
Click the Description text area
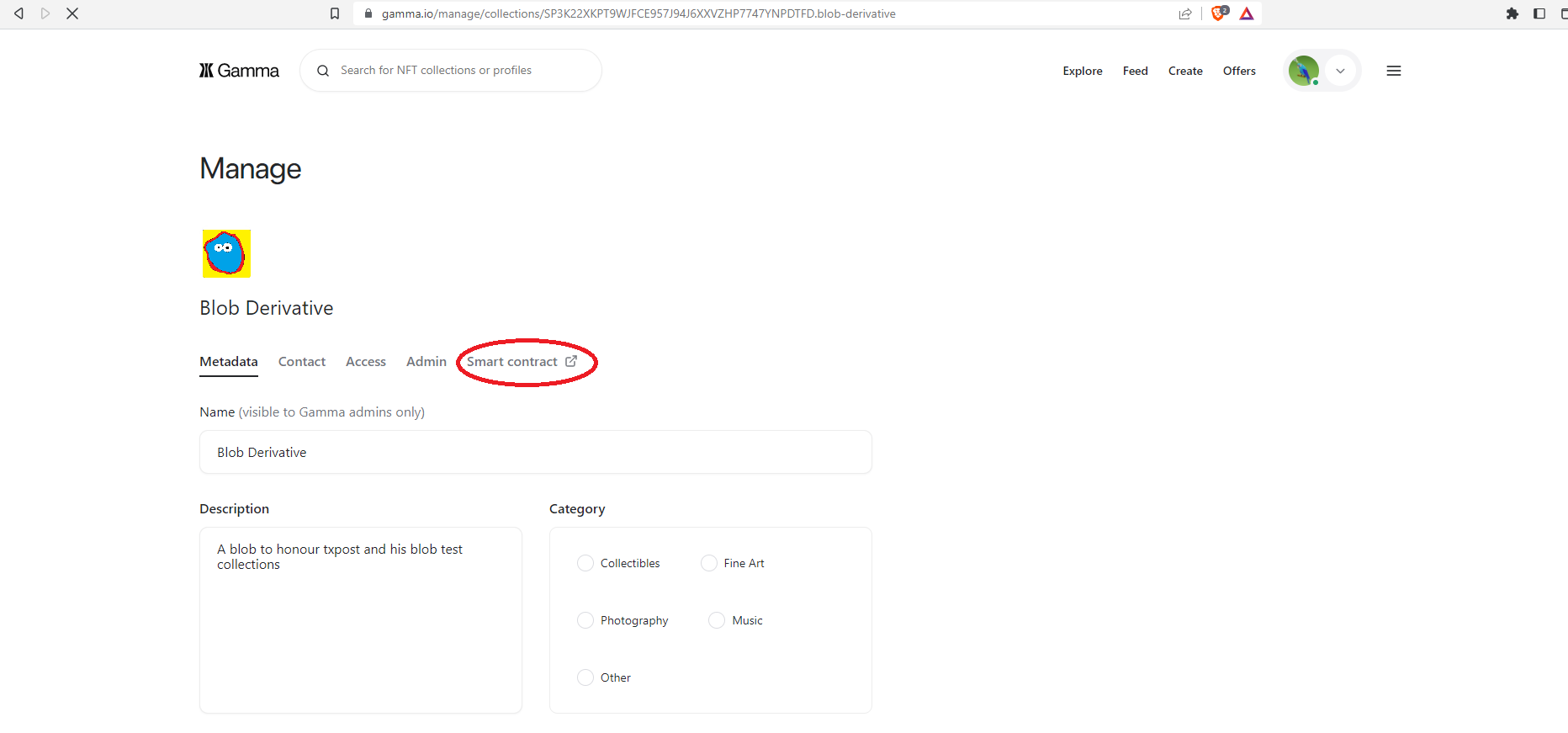click(x=361, y=620)
